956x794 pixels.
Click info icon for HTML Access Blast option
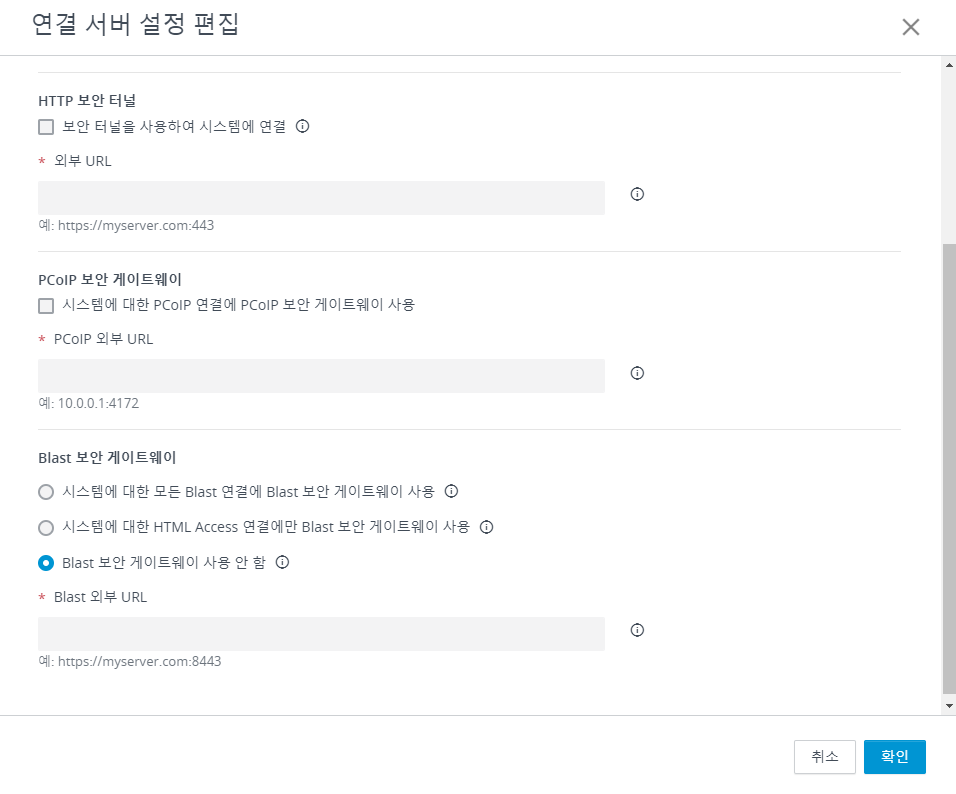[487, 527]
